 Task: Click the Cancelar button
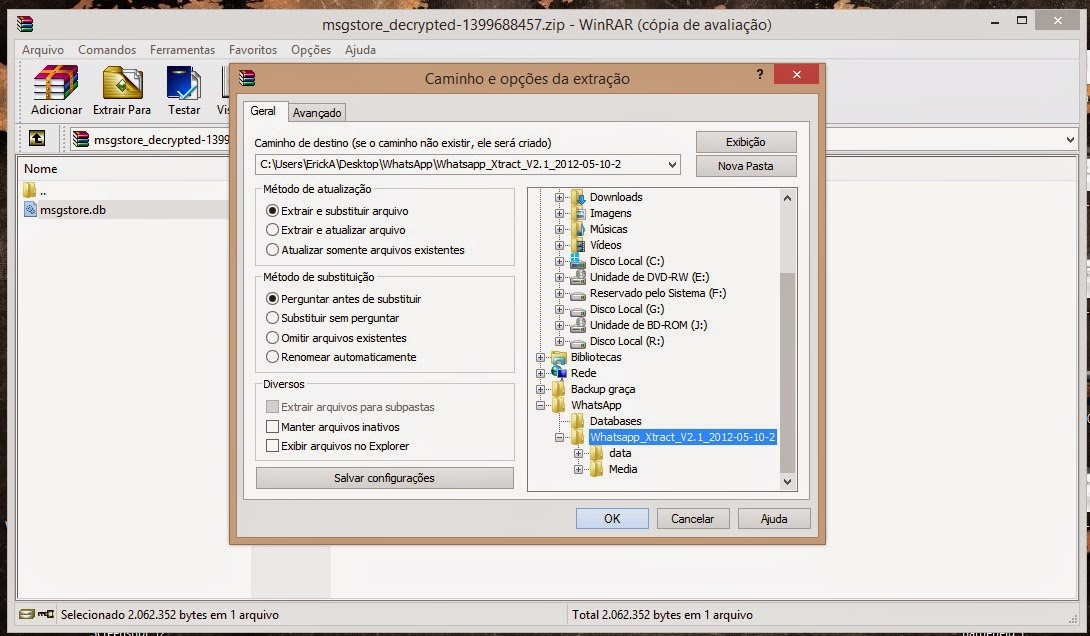pyautogui.click(x=692, y=519)
